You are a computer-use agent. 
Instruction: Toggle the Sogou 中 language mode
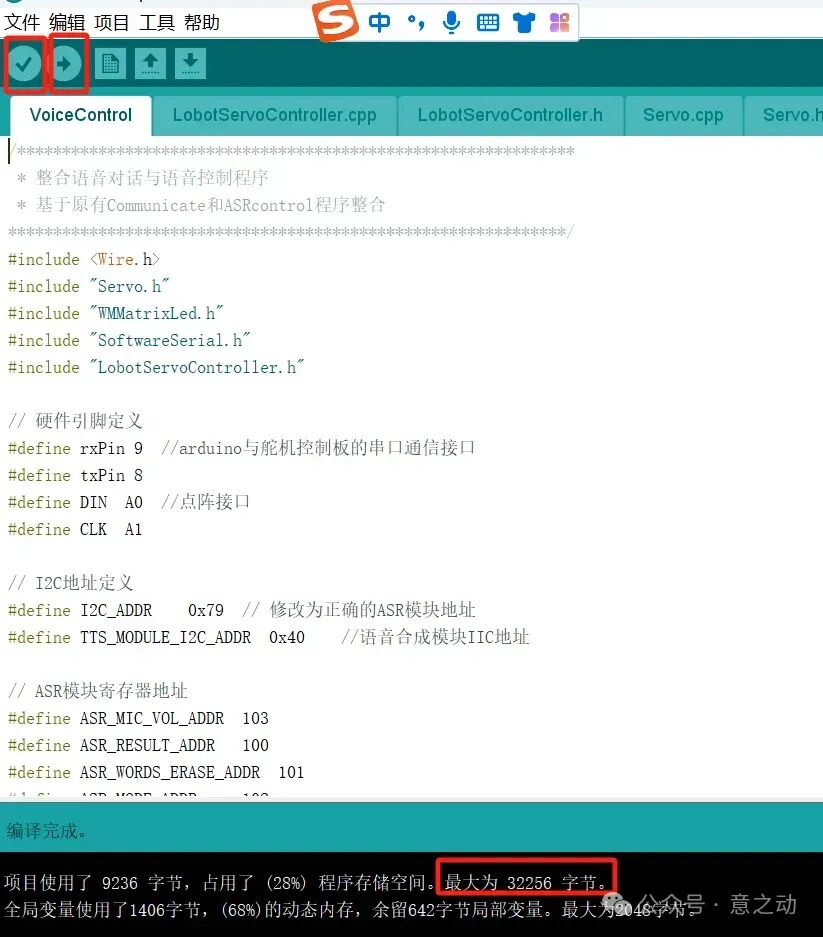(379, 23)
